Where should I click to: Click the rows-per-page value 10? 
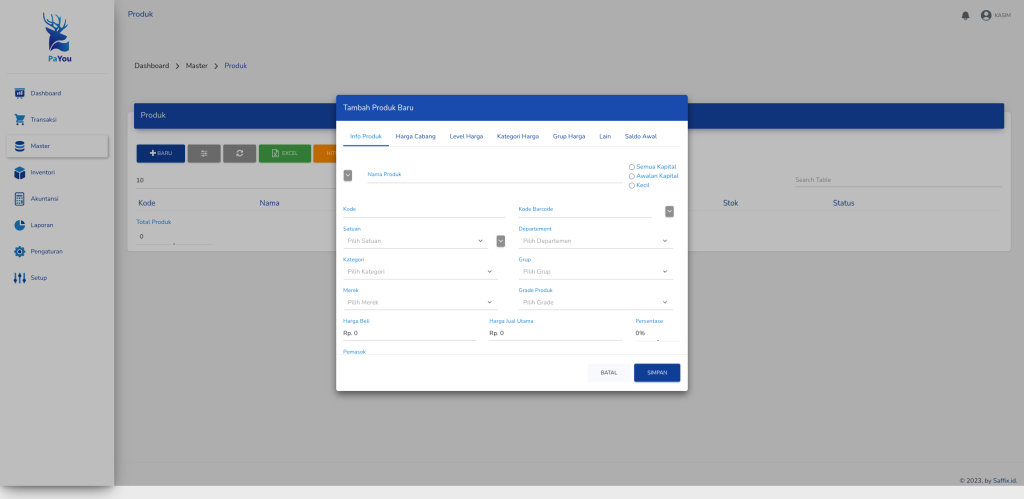click(x=140, y=180)
